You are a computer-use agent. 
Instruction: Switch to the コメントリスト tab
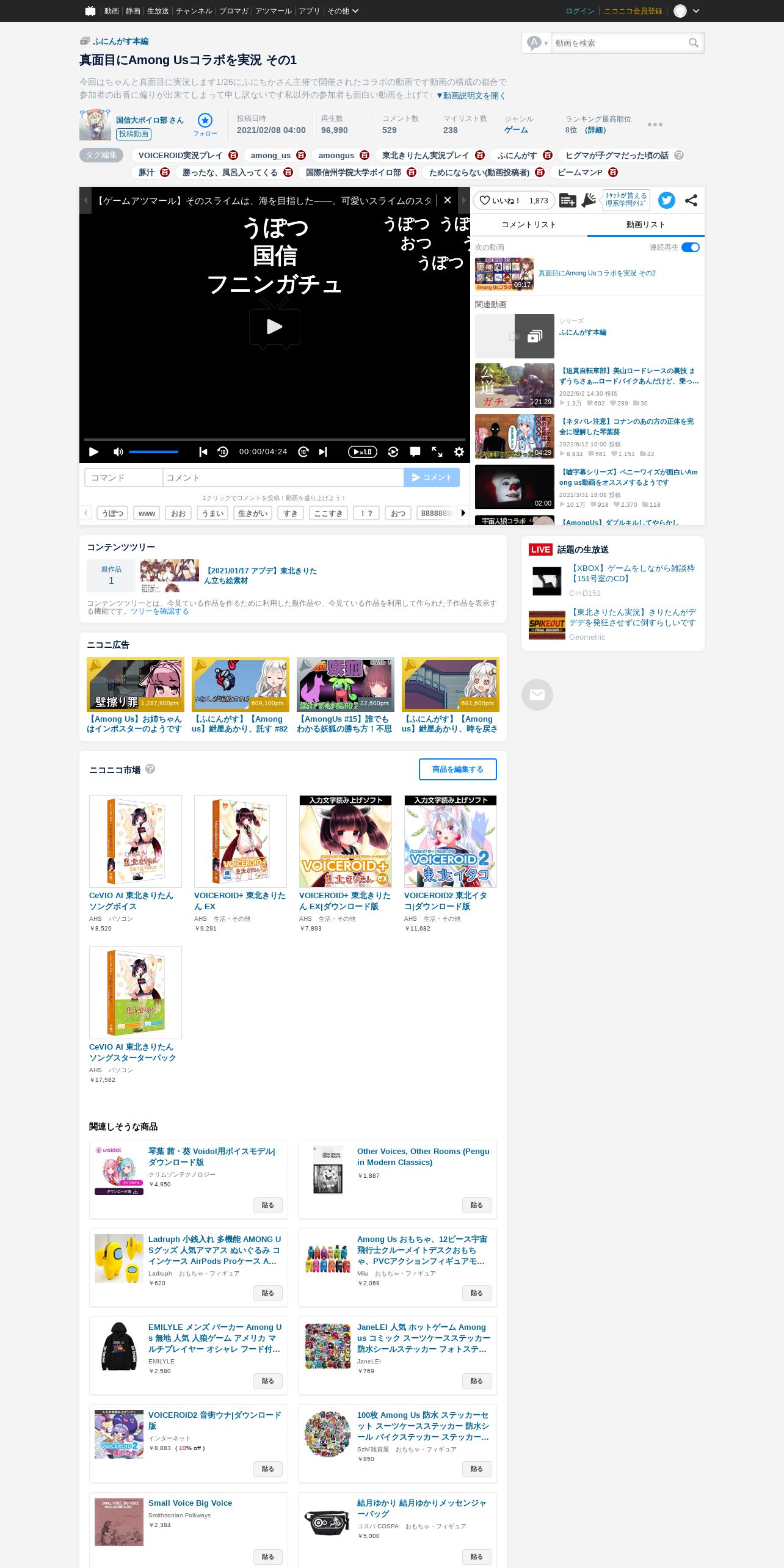coord(529,225)
